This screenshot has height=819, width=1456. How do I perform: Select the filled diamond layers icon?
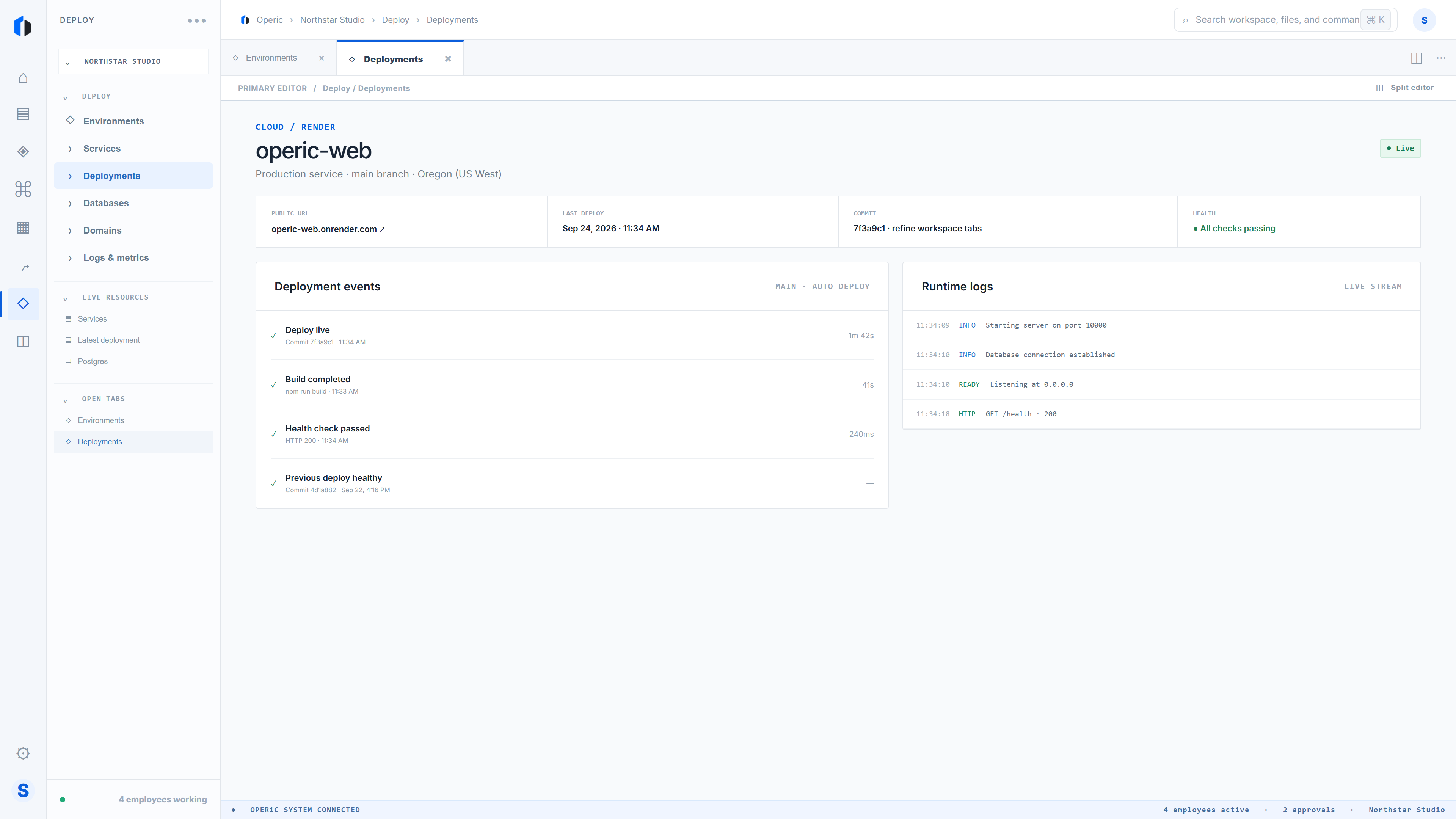[x=23, y=152]
